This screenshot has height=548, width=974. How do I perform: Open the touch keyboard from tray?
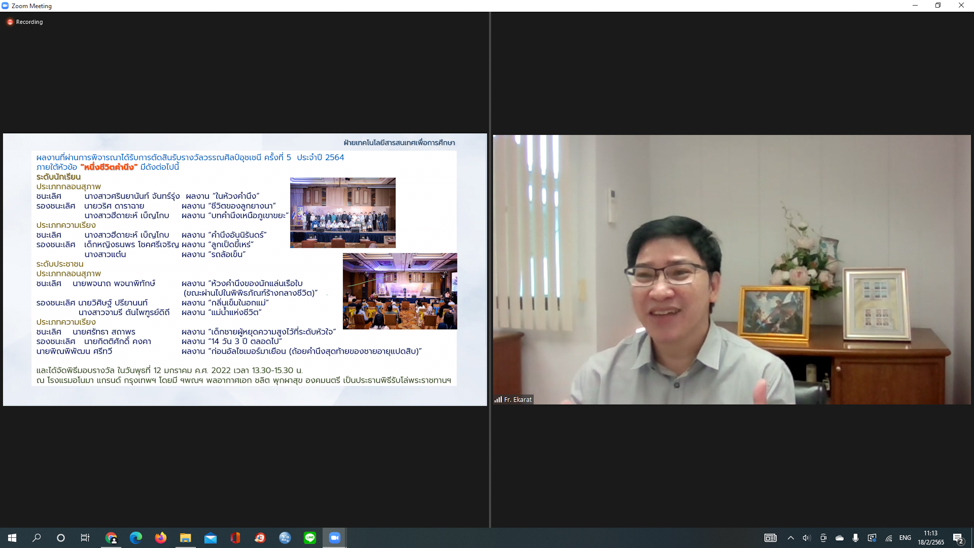770,538
